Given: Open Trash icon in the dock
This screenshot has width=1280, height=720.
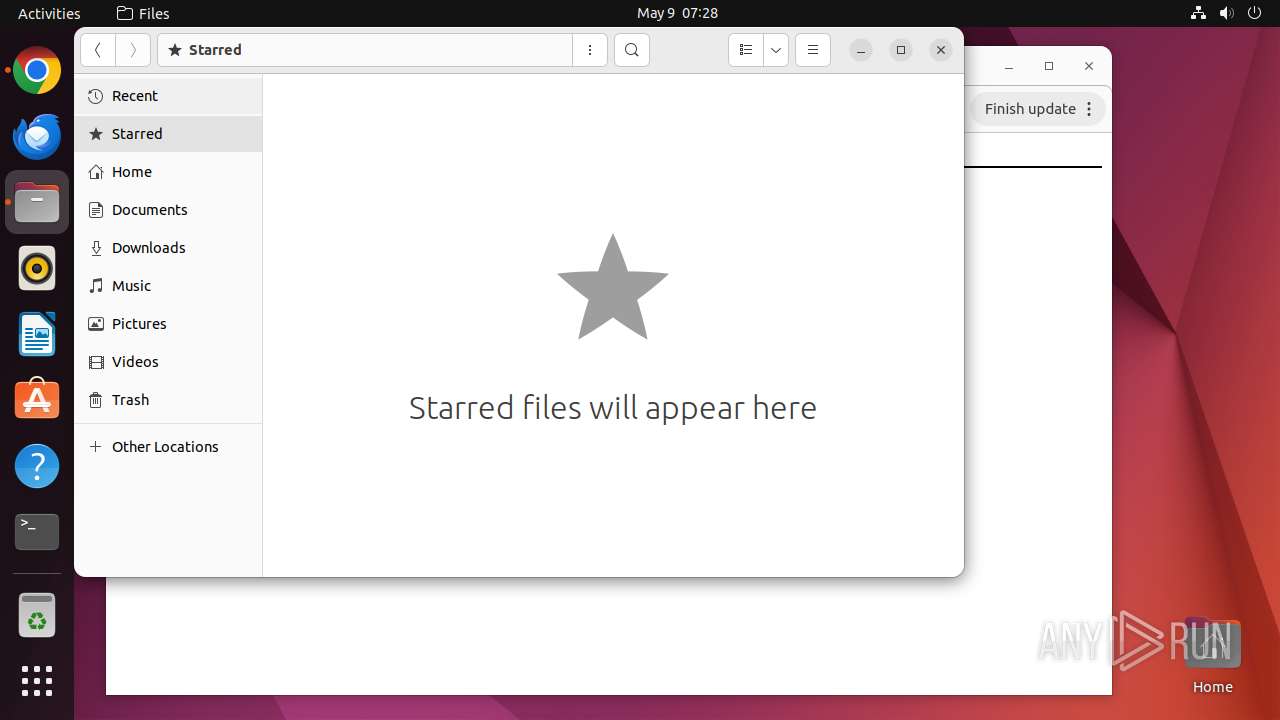Looking at the screenshot, I should click(x=37, y=615).
